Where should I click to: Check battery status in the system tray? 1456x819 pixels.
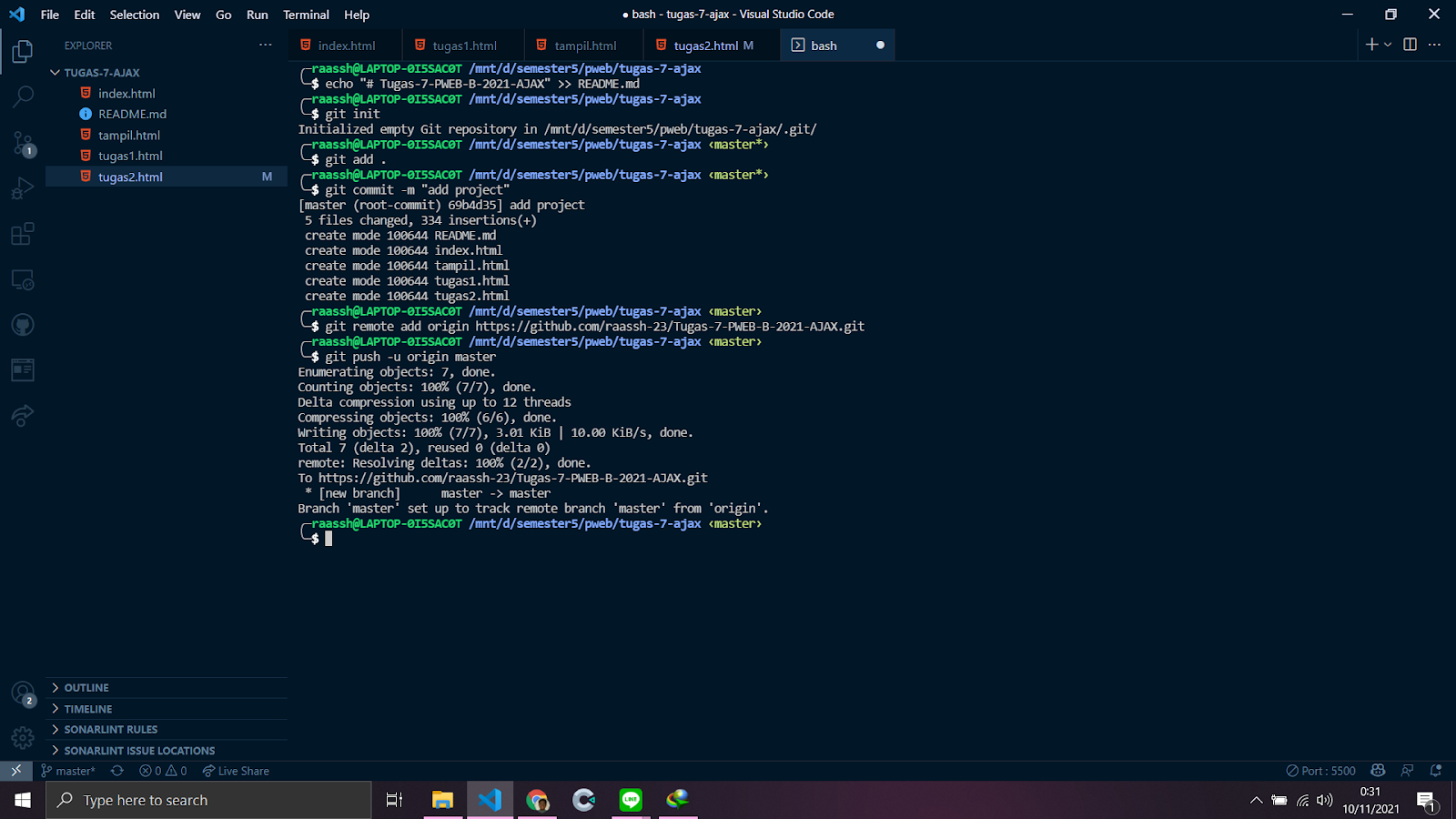(x=1279, y=801)
